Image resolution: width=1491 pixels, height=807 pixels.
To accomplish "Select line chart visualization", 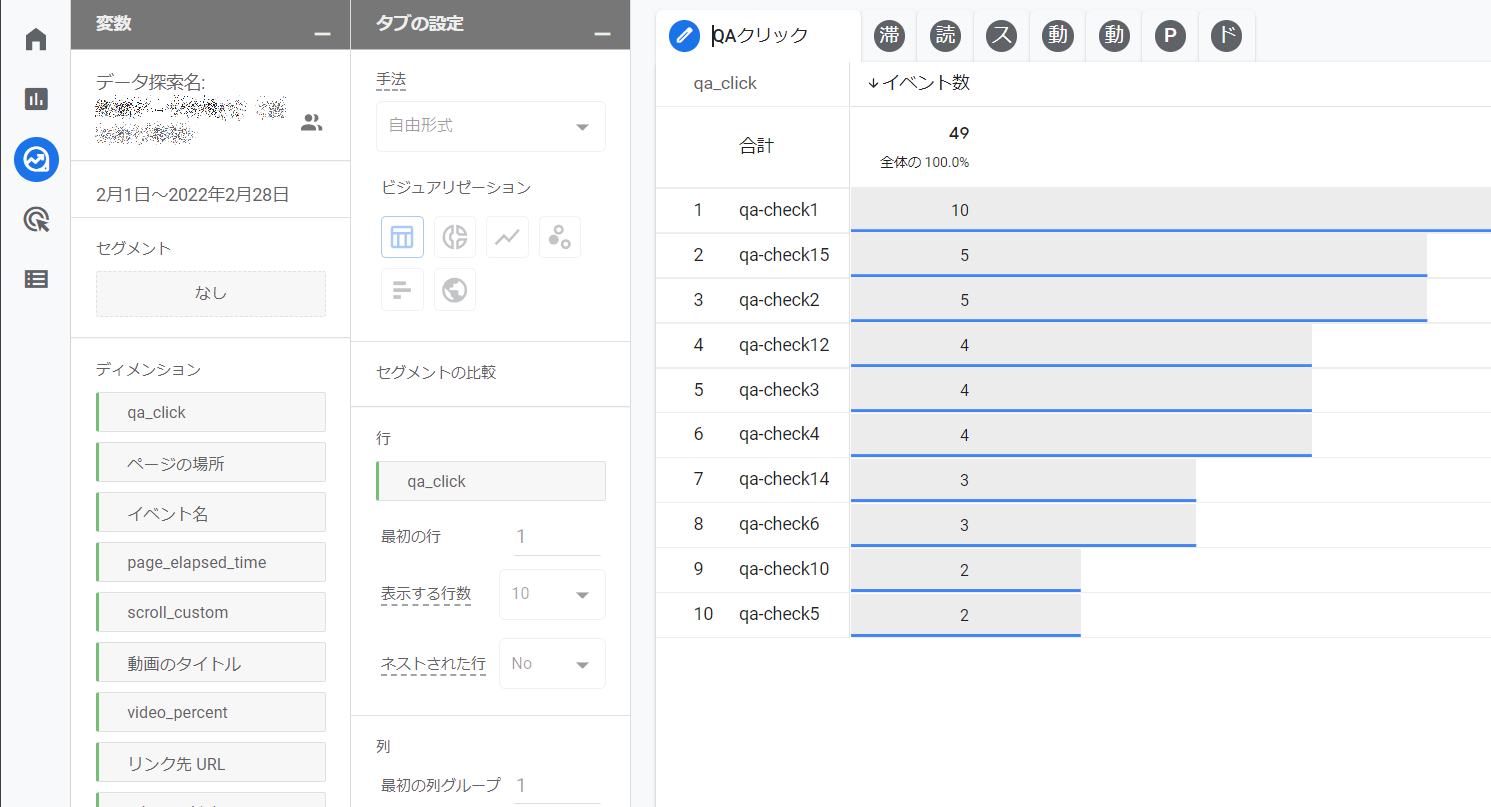I will point(507,237).
